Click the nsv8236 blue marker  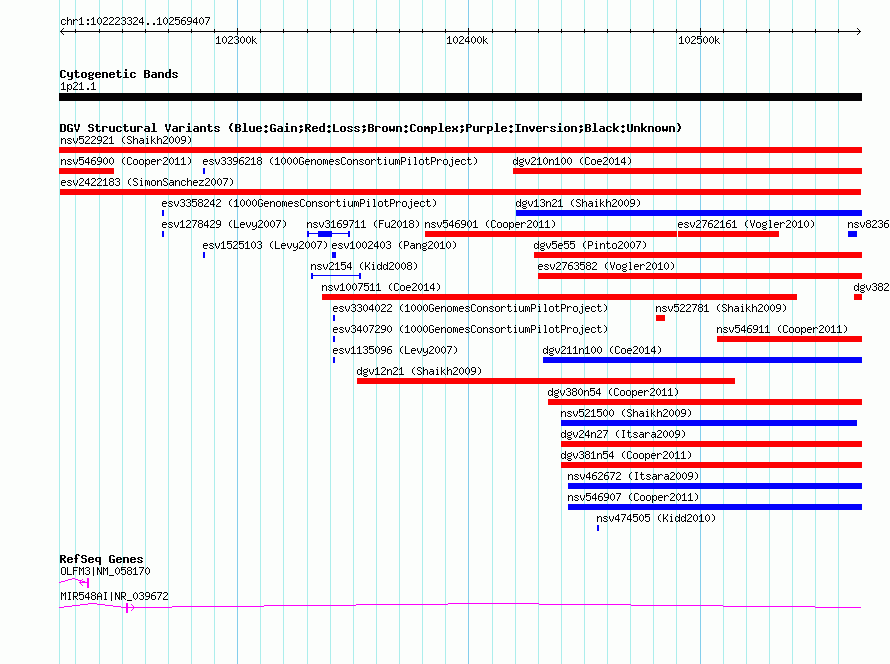[x=852, y=234]
